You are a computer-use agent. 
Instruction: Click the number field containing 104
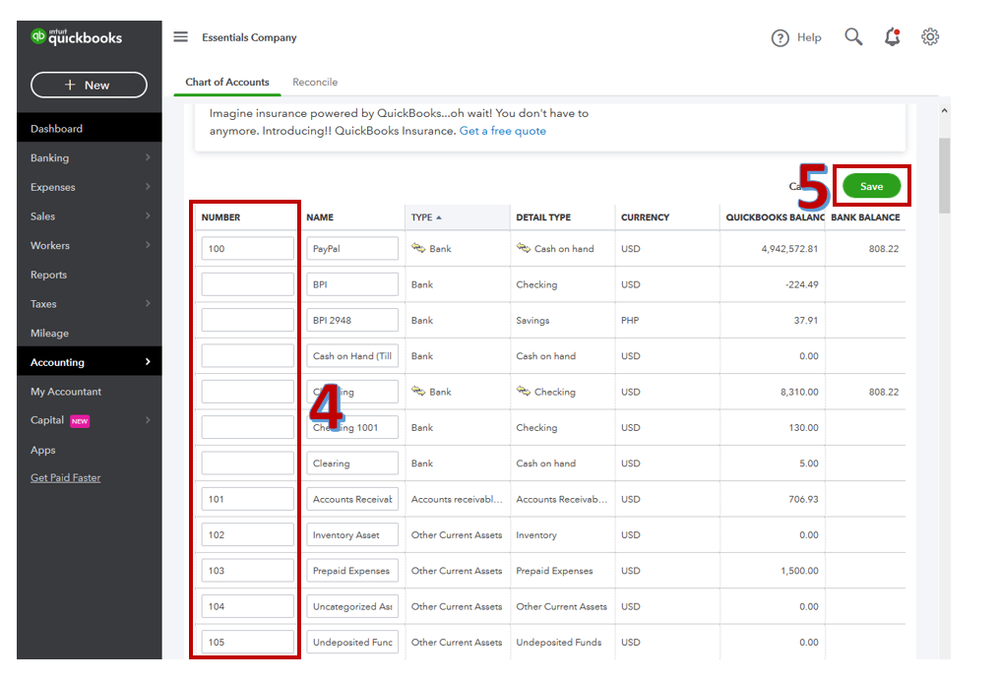click(x=247, y=606)
